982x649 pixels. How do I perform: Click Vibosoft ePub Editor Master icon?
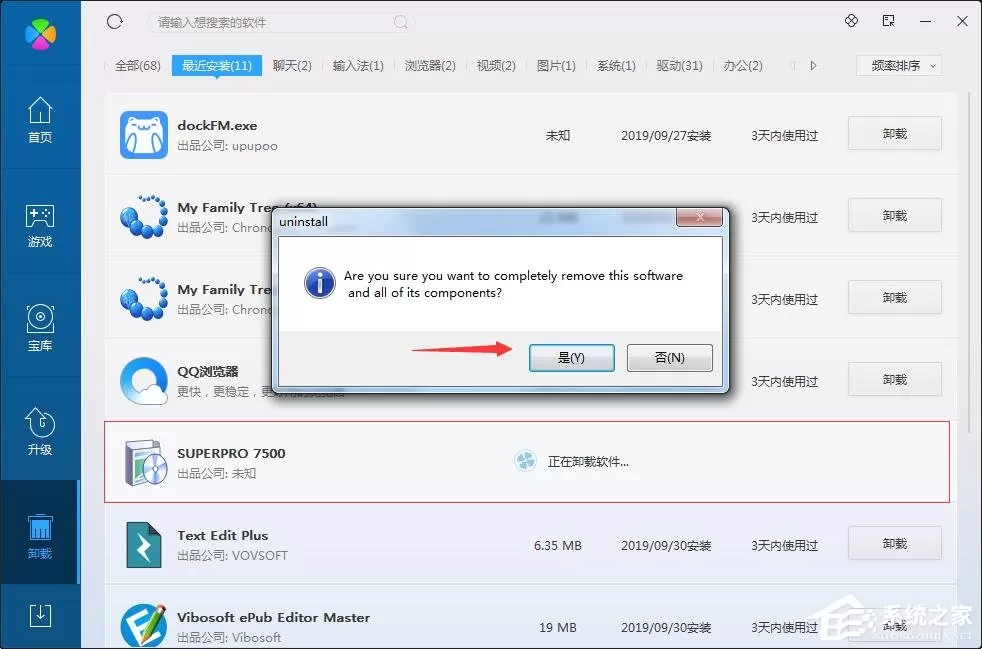[x=144, y=625]
